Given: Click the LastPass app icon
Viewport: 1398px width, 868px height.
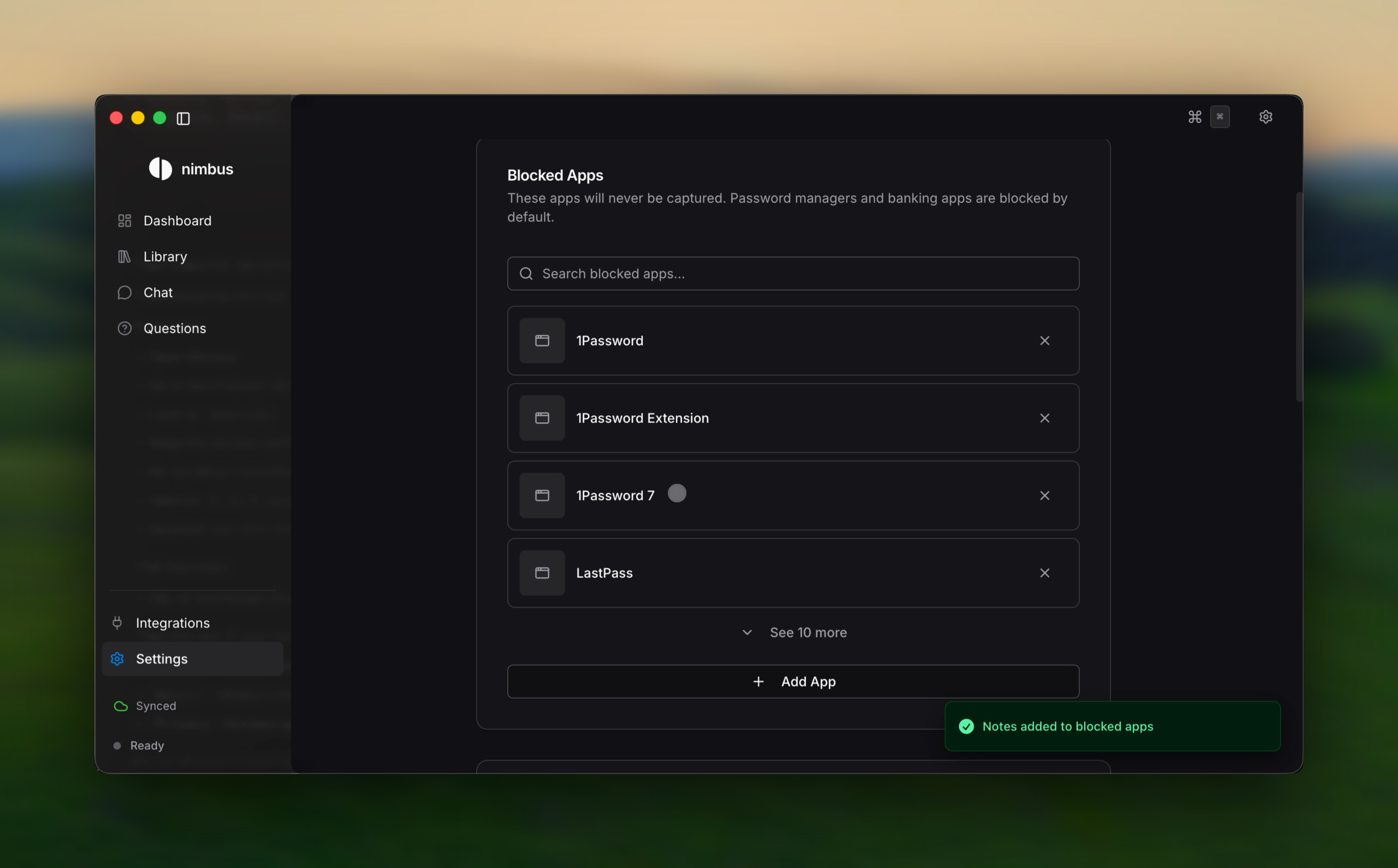Looking at the screenshot, I should point(542,573).
